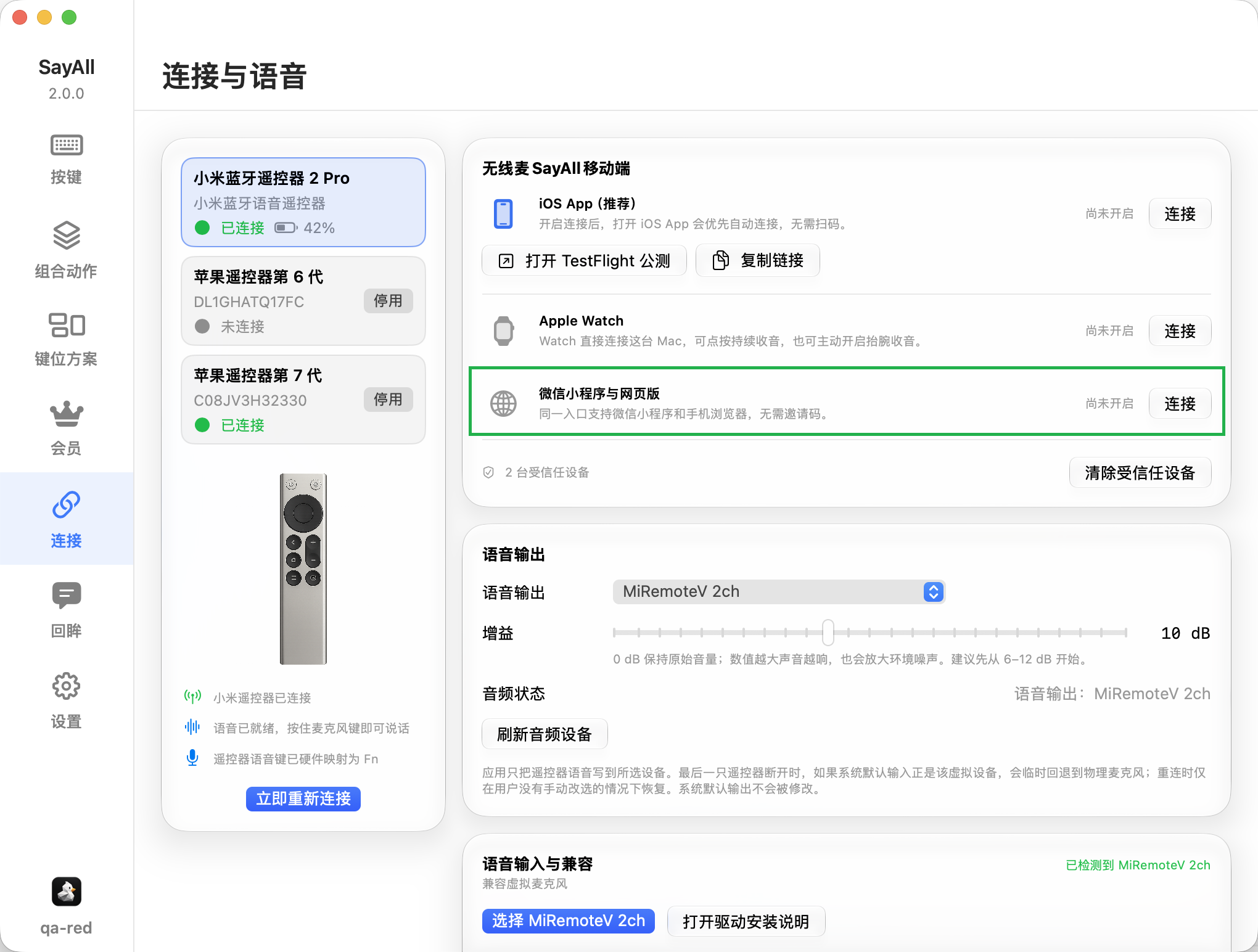Click the 增益 slider handle
Screen dimensions: 1258x952
click(828, 632)
